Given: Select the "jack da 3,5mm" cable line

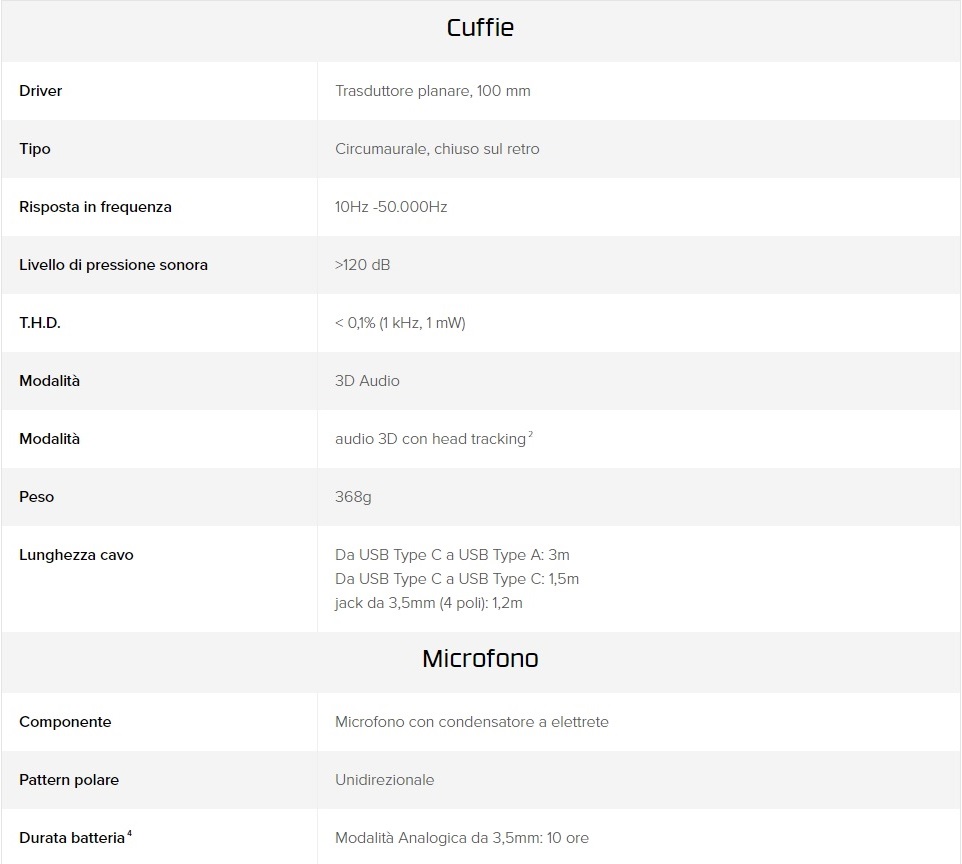Looking at the screenshot, I should tap(429, 603).
